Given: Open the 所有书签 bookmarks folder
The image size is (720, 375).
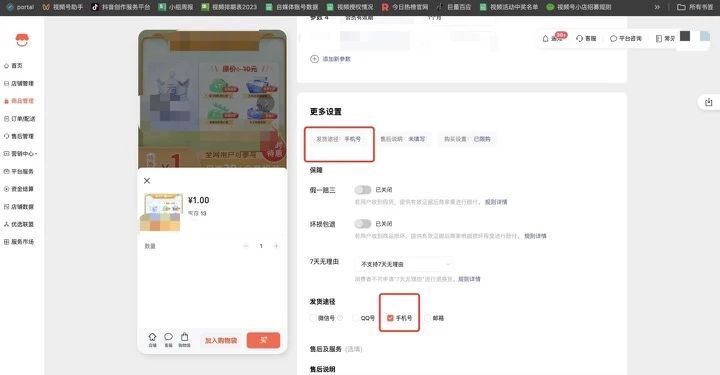Looking at the screenshot, I should (x=695, y=7).
